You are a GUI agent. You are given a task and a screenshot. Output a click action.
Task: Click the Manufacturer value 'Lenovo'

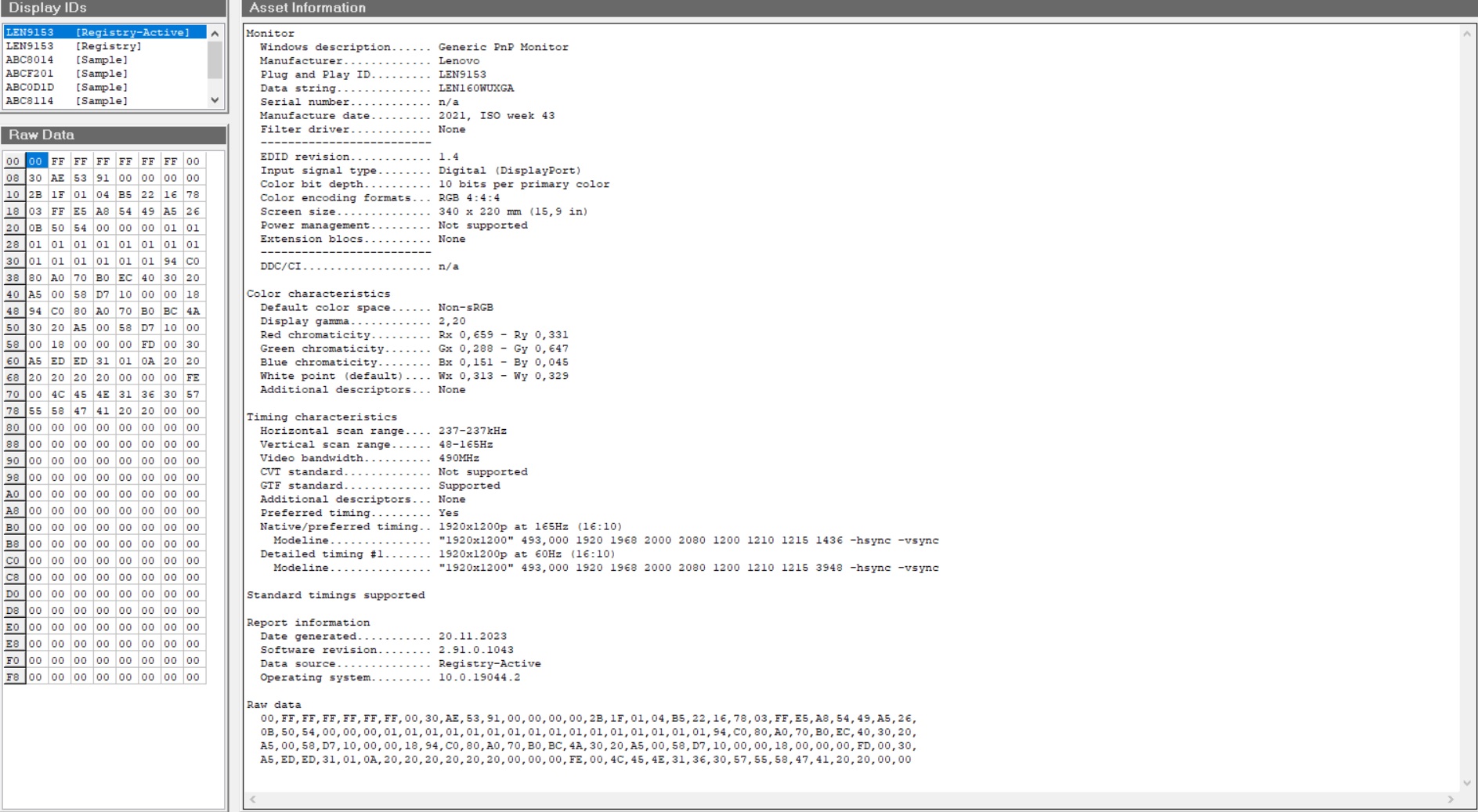coord(459,61)
